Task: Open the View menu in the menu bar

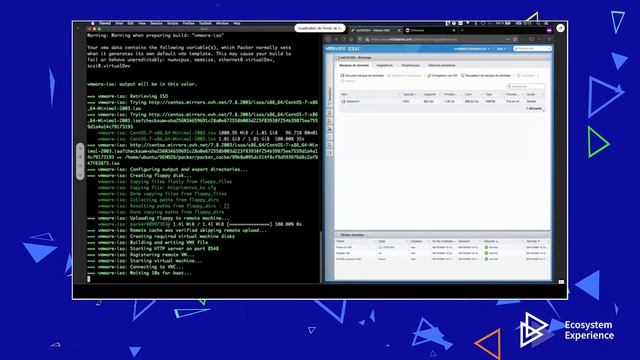Action: [142, 23]
